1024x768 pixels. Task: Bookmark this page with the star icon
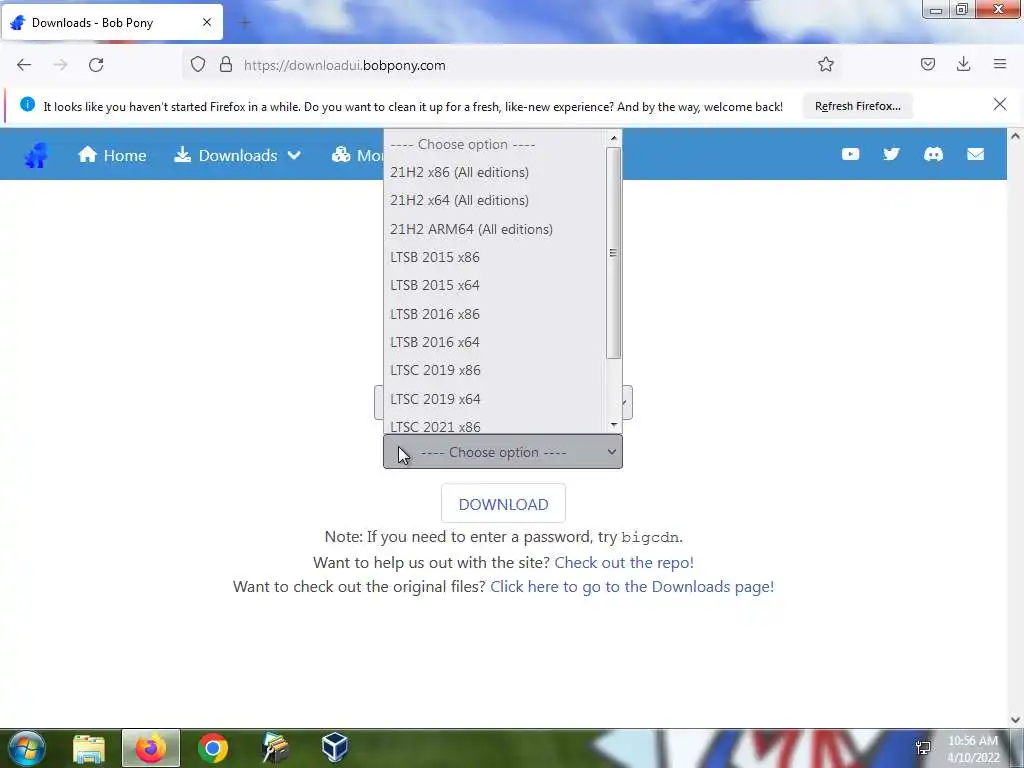click(825, 64)
